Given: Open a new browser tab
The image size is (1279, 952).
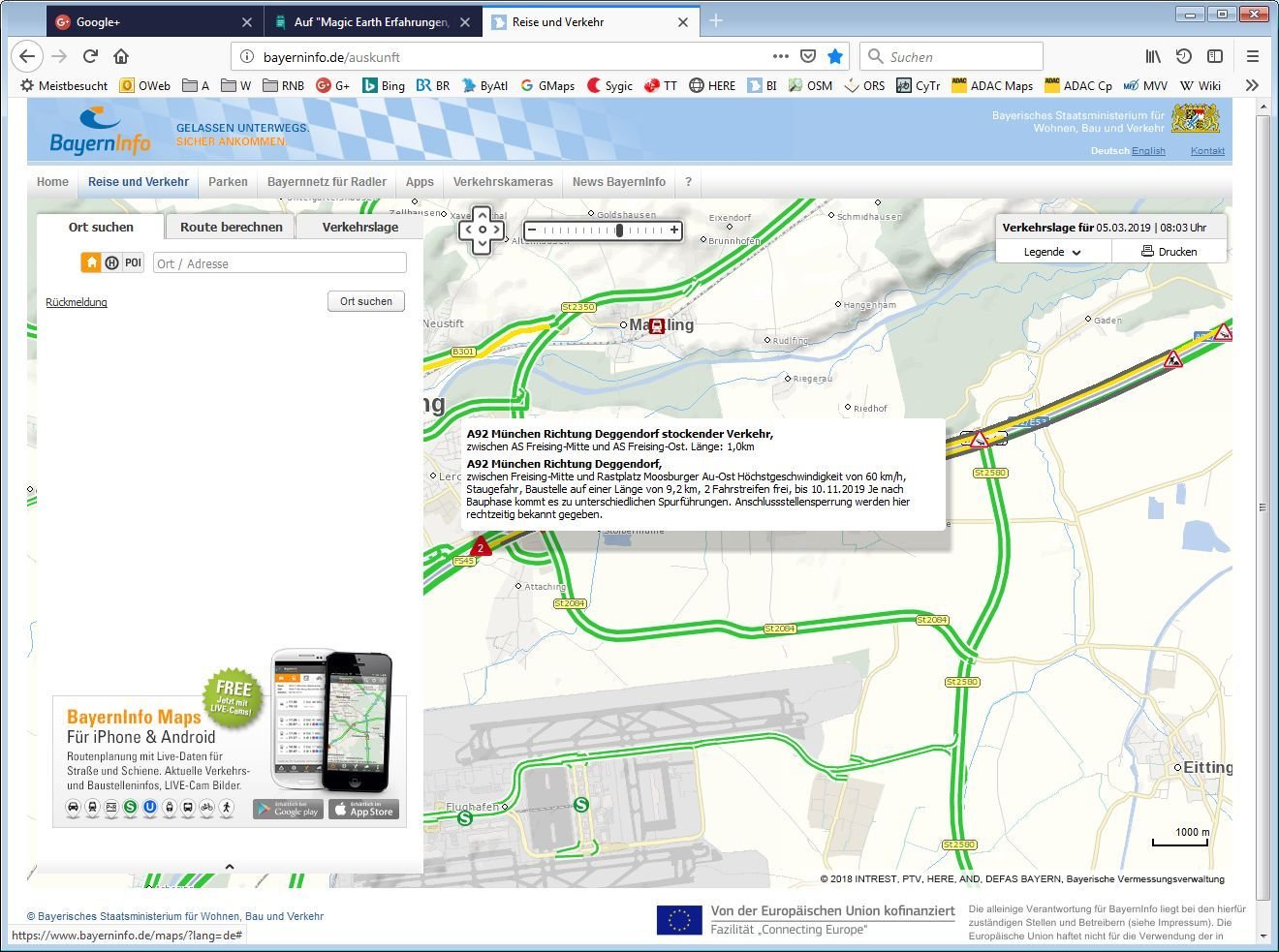Looking at the screenshot, I should pyautogui.click(x=716, y=20).
